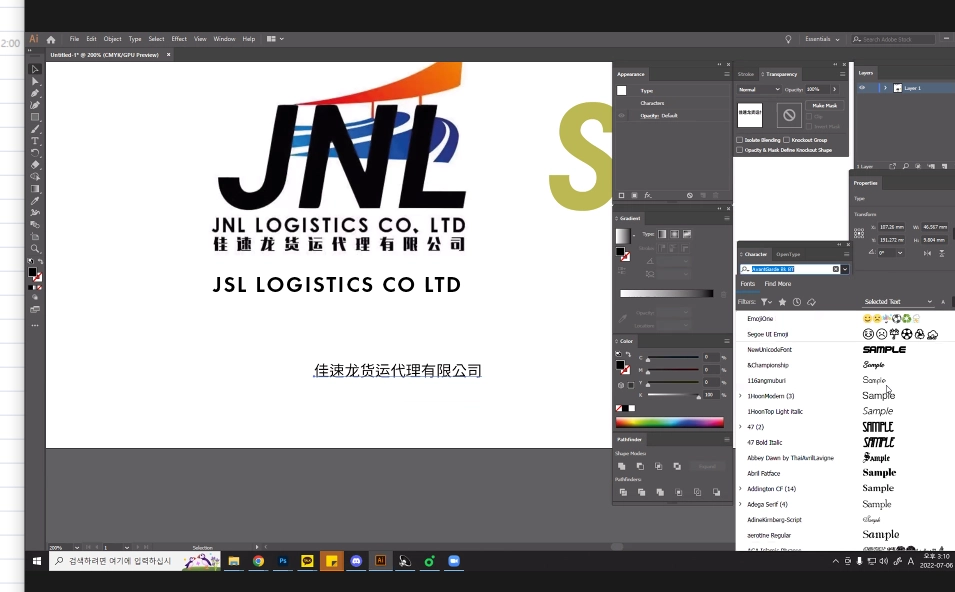Select linear gradient type icon

coord(662,234)
